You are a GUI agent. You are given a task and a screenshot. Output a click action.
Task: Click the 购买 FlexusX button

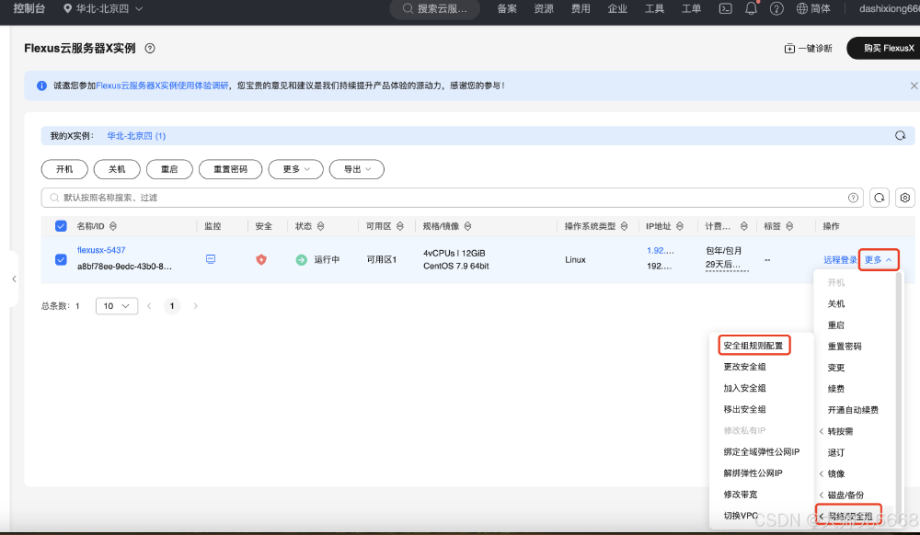(x=884, y=48)
